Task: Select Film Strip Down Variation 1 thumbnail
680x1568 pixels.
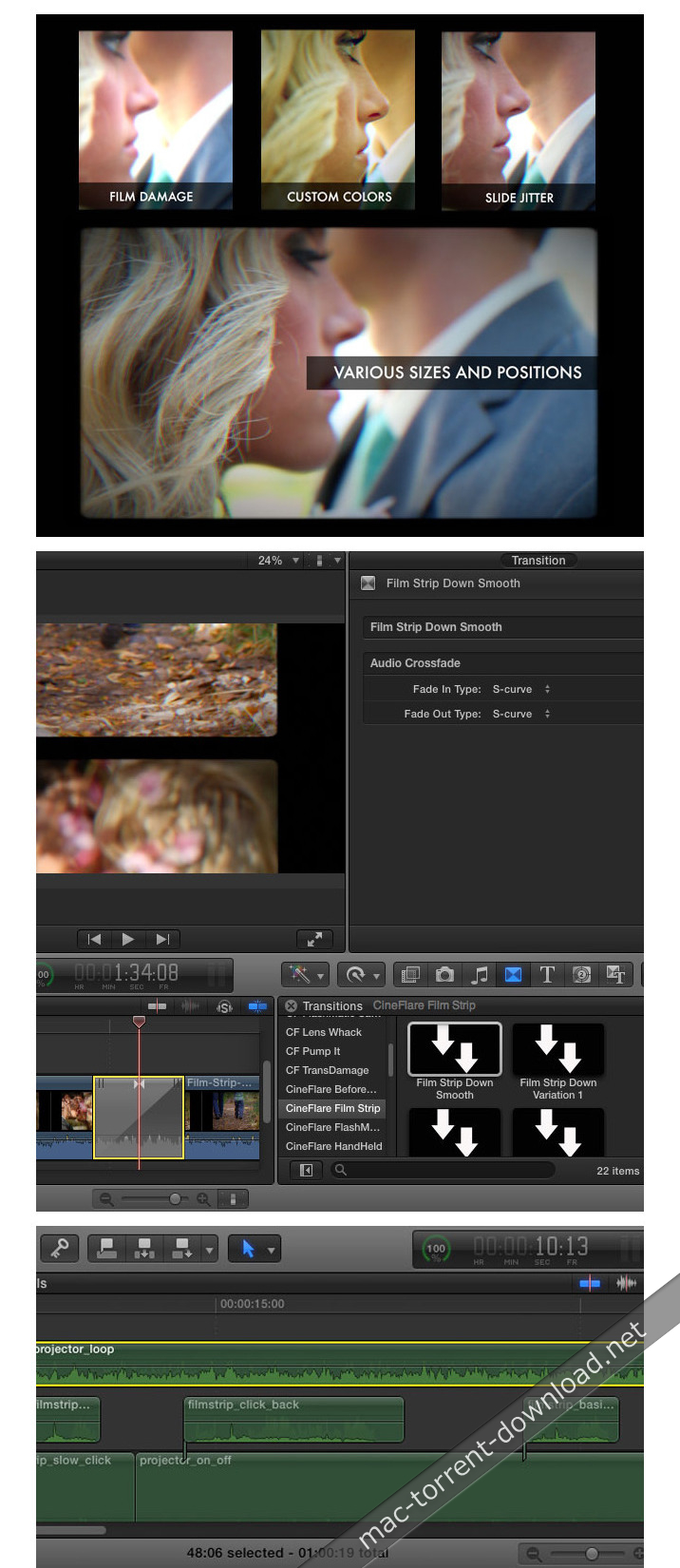Action: (x=557, y=1049)
